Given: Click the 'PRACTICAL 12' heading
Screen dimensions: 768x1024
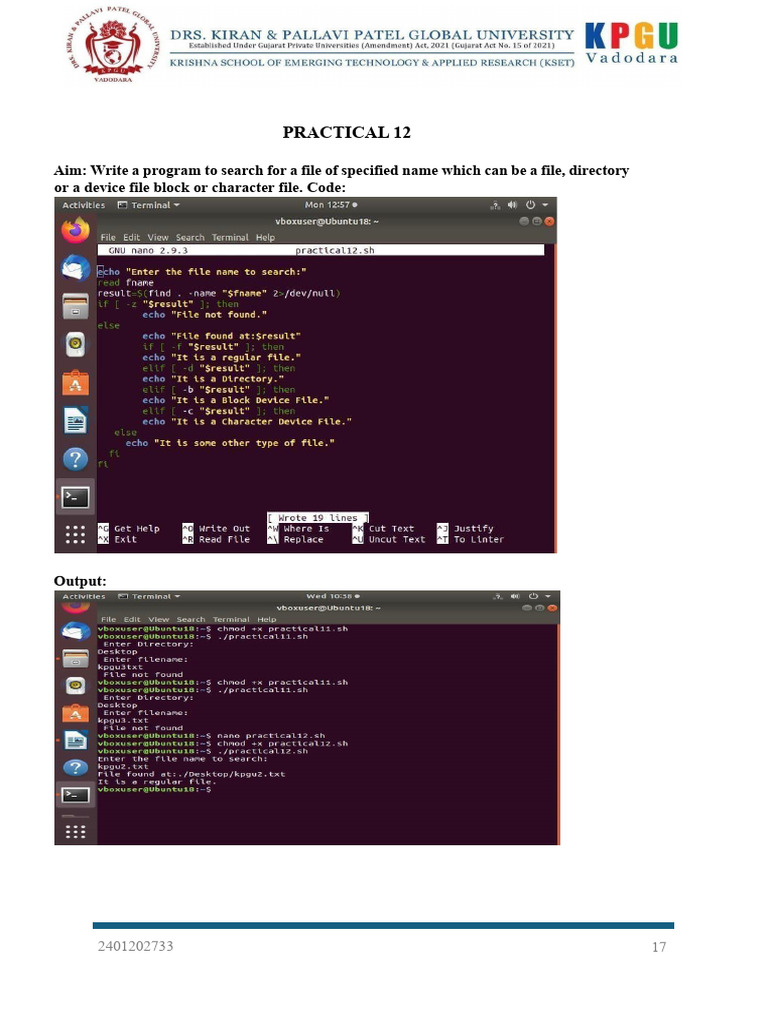Looking at the screenshot, I should coord(347,133).
